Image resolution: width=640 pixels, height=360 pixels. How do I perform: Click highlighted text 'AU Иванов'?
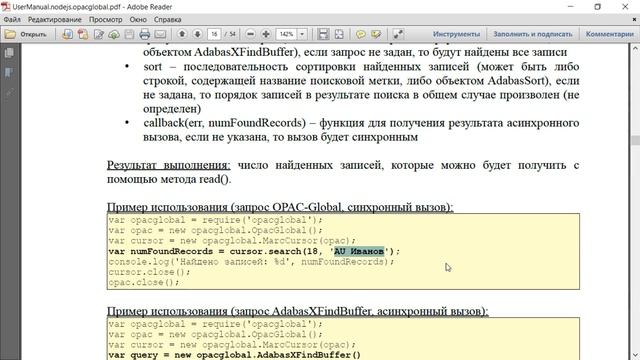coord(359,251)
